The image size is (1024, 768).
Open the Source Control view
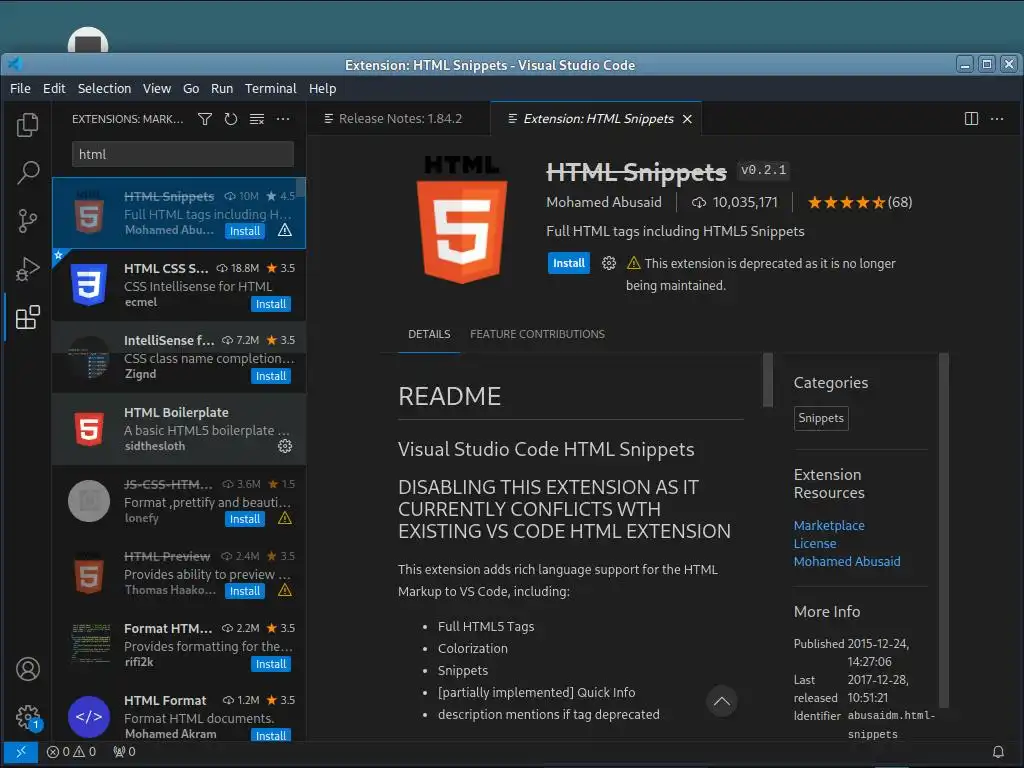pyautogui.click(x=27, y=221)
